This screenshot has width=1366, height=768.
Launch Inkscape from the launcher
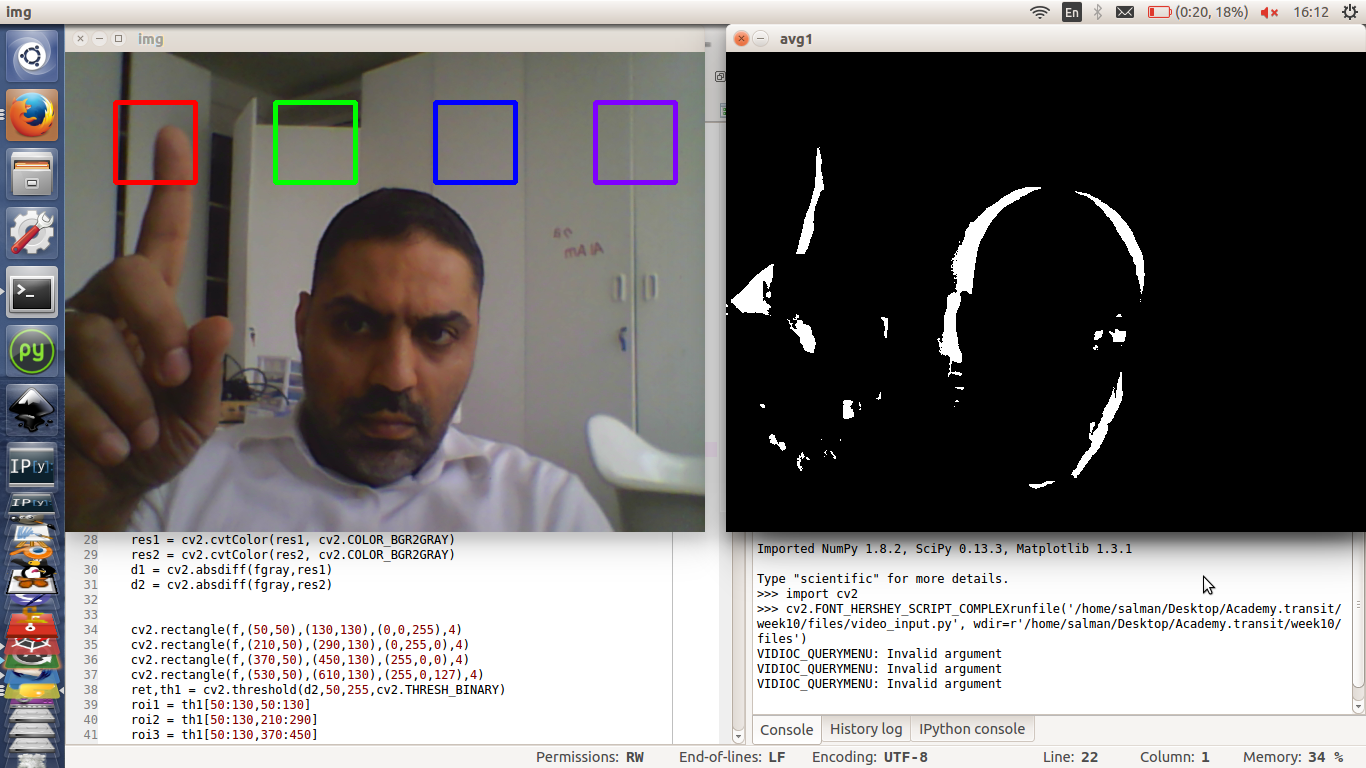(x=32, y=410)
